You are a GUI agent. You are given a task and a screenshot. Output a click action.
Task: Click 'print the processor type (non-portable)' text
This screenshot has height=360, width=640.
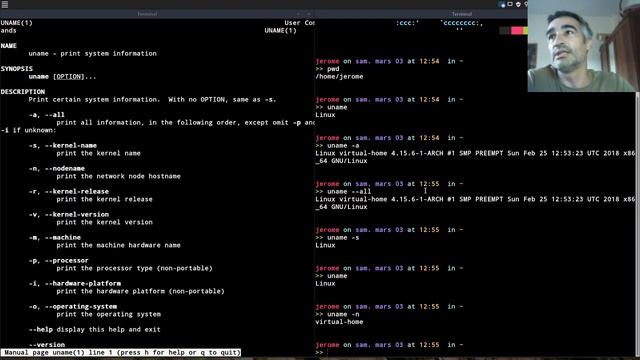click(x=134, y=268)
